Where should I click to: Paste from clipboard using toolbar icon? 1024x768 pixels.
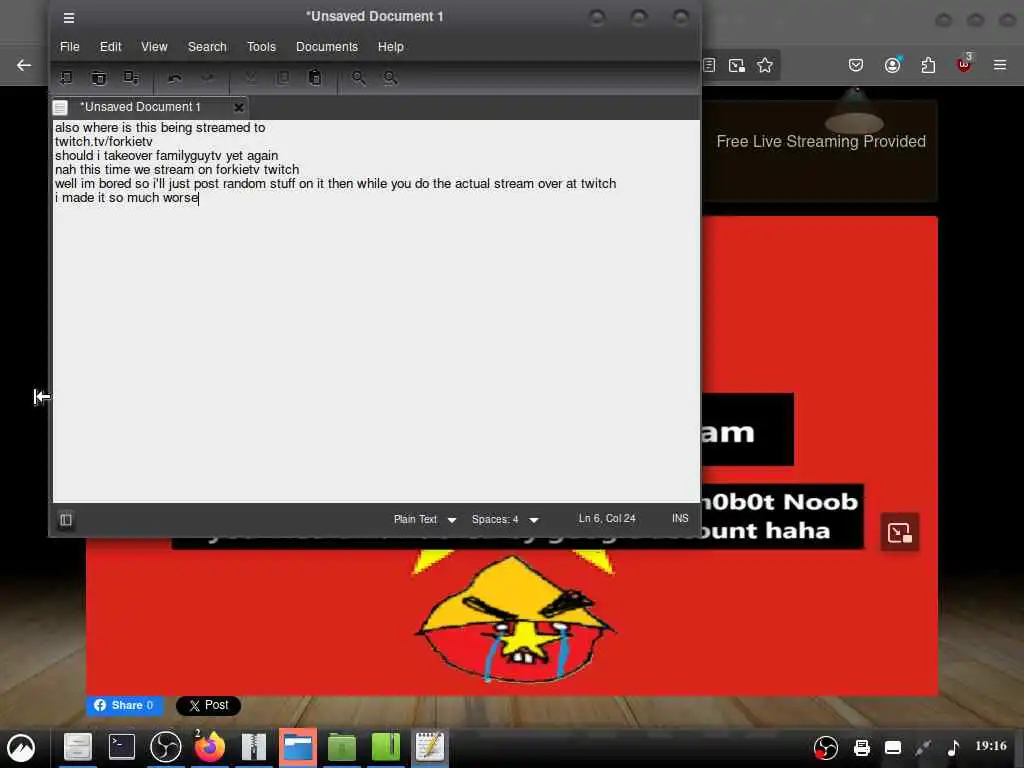click(x=315, y=78)
